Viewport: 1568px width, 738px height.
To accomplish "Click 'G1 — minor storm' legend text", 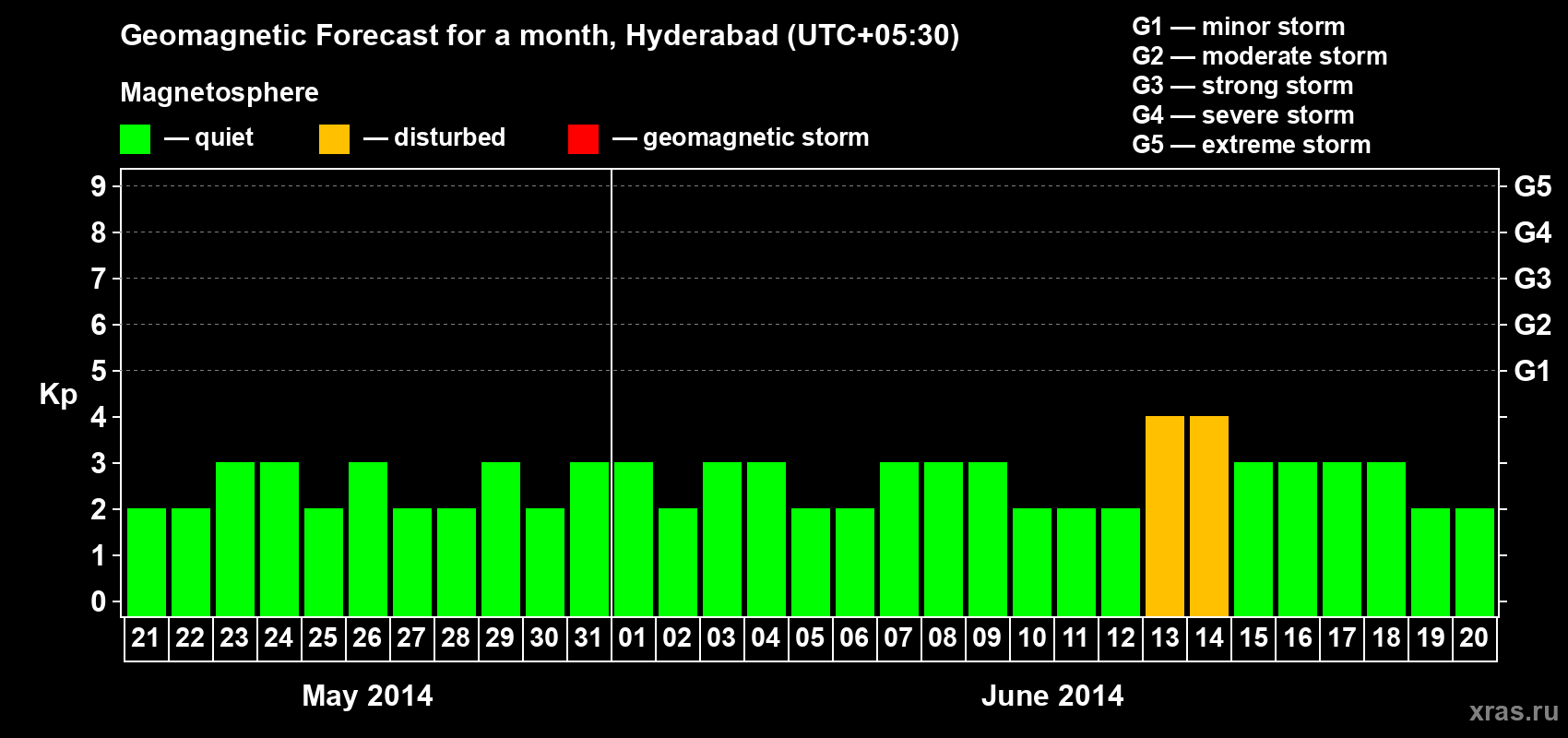I will (x=1239, y=27).
